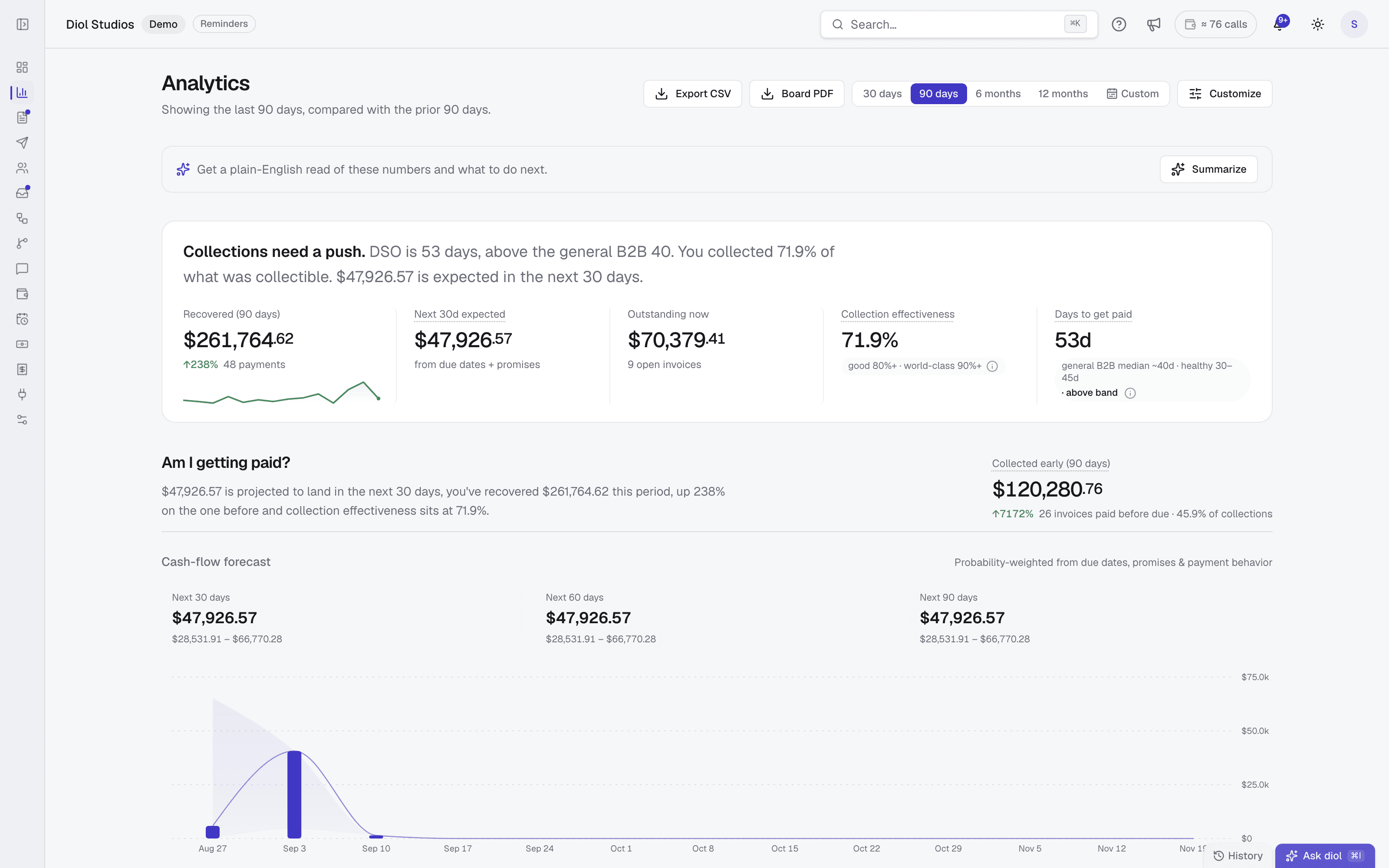Viewport: 1389px width, 868px height.
Task: Click the Aug 27 forecast bar
Action: coord(213,832)
